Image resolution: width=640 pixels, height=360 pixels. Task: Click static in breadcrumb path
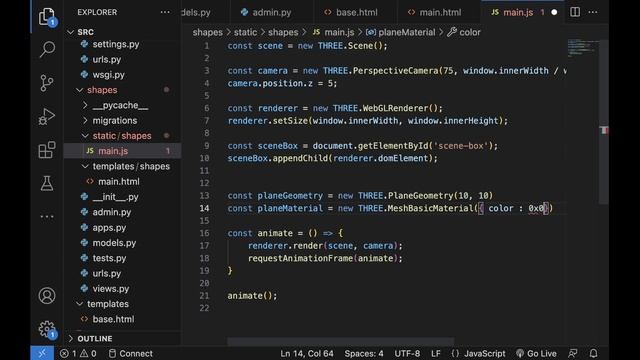tap(245, 32)
